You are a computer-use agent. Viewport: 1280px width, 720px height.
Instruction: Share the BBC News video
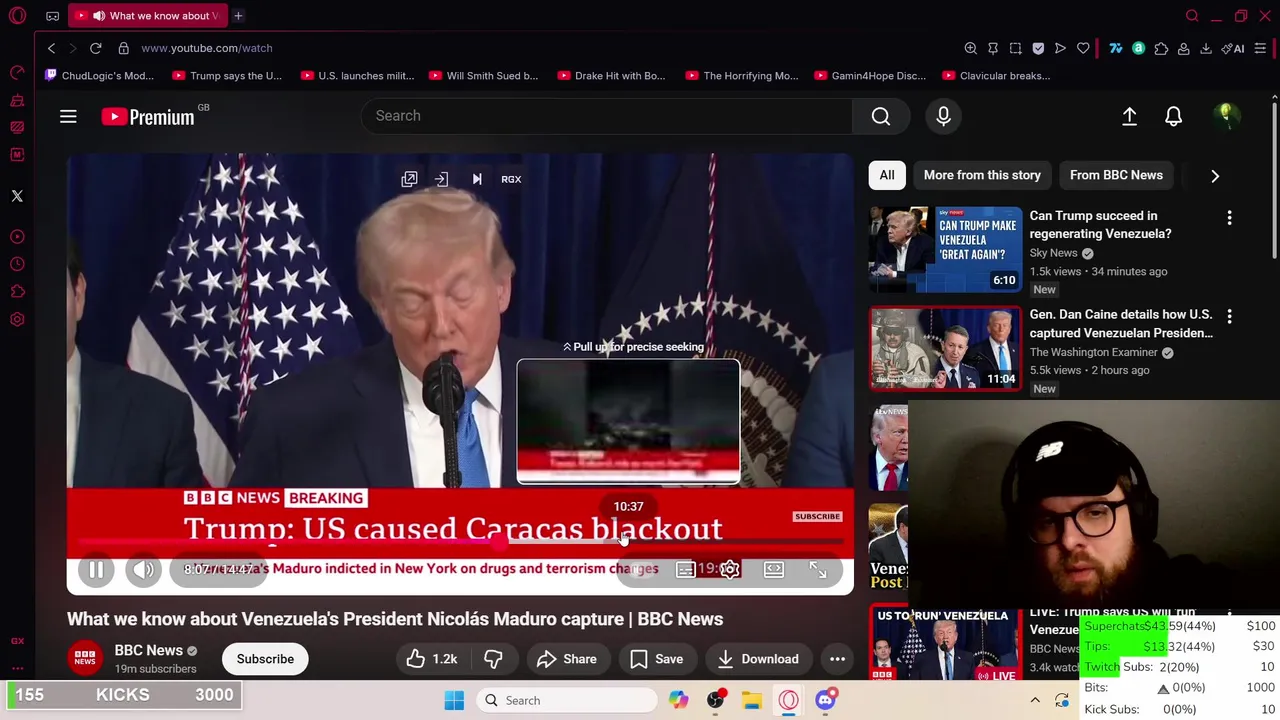(x=567, y=659)
